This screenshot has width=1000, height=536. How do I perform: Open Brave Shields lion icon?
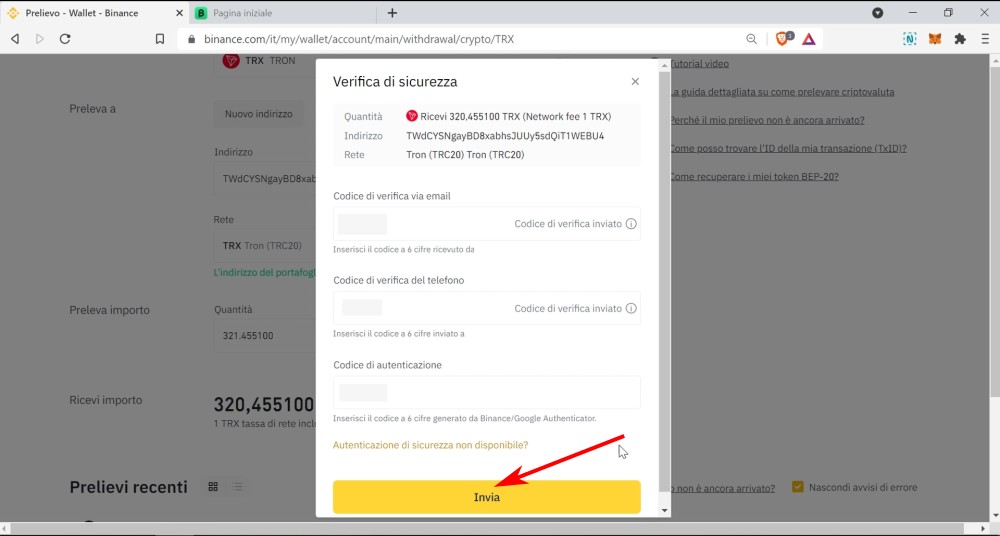[783, 39]
